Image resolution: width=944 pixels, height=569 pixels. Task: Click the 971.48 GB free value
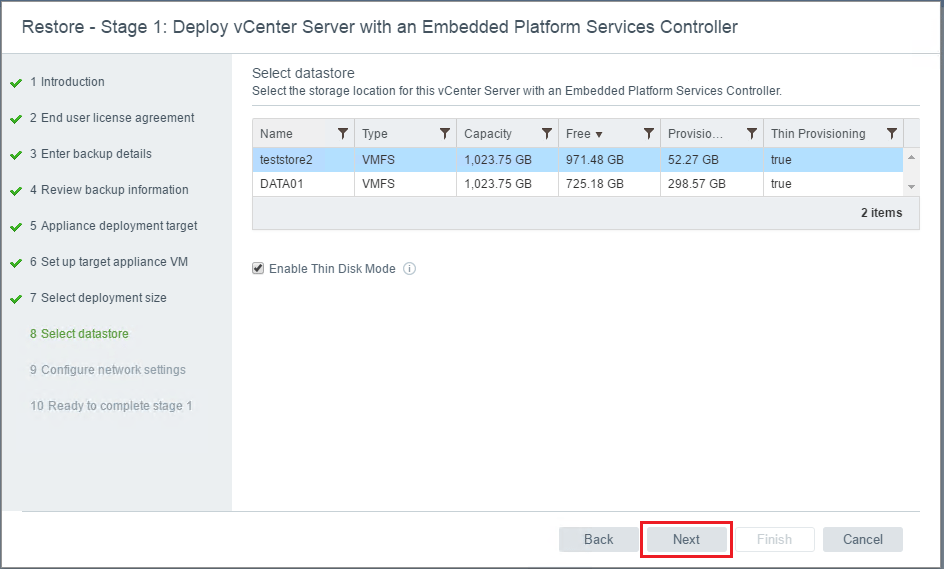coord(594,160)
